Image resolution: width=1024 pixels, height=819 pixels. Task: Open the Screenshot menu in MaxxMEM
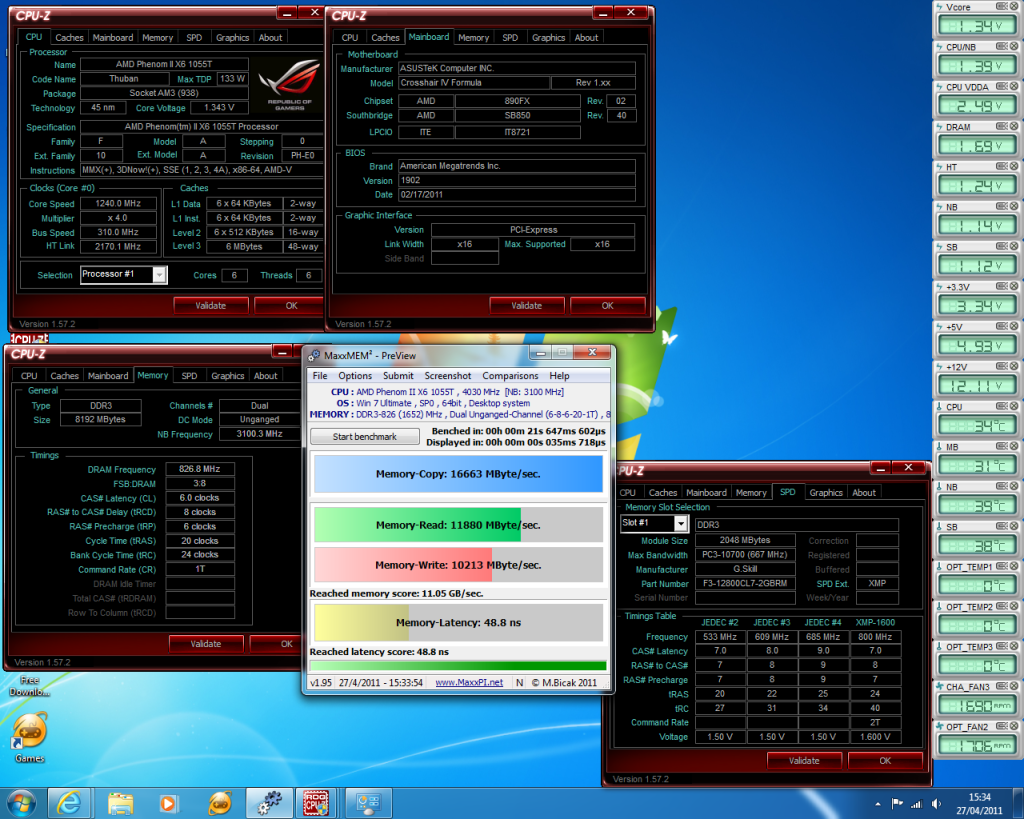point(447,376)
